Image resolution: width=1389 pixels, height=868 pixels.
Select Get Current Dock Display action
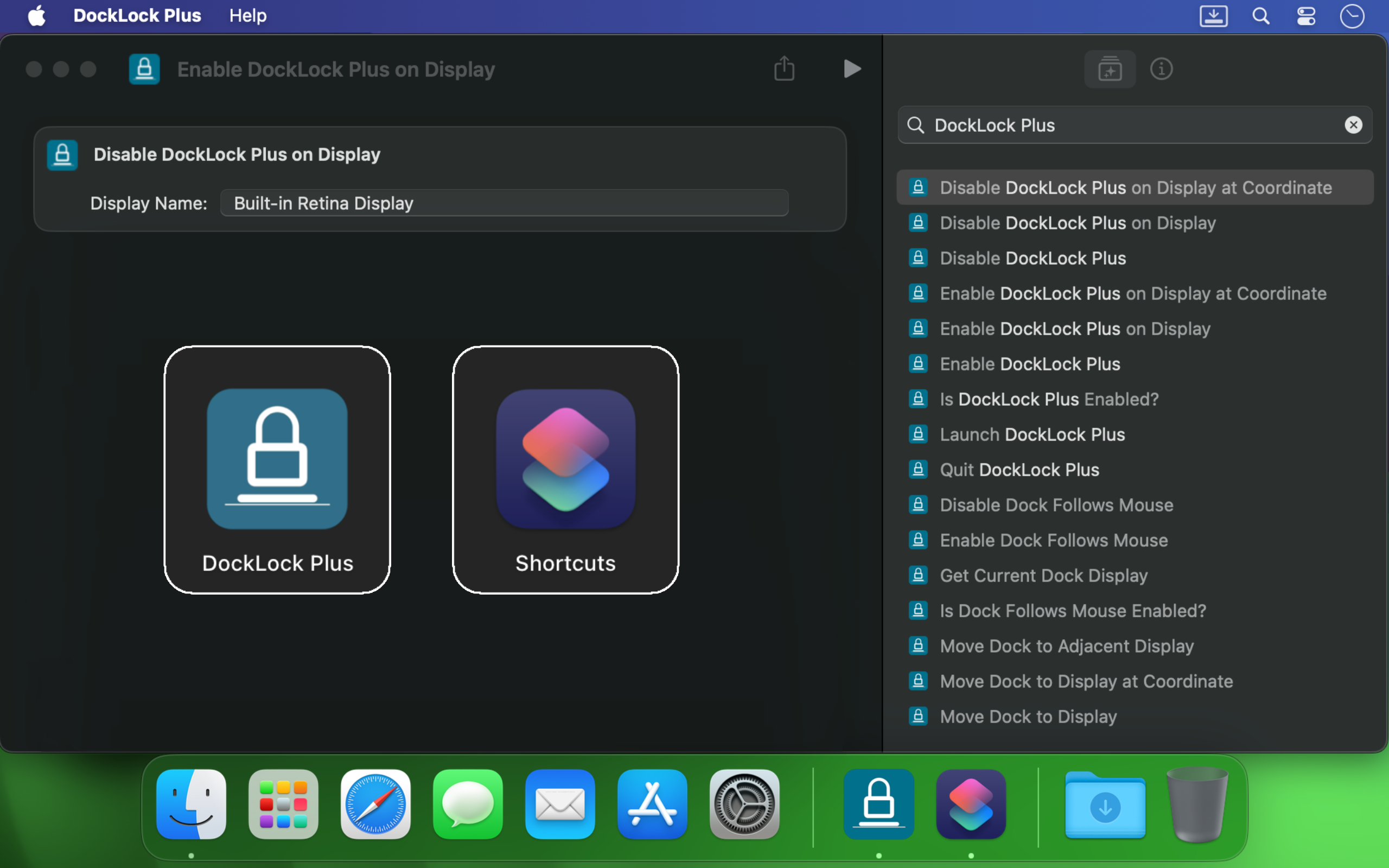1135,575
